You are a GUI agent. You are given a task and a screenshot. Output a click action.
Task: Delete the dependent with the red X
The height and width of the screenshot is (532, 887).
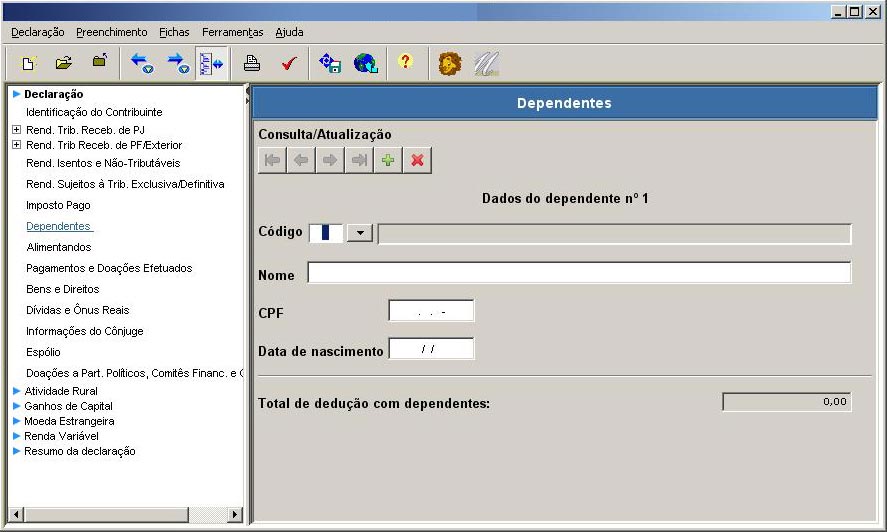[417, 160]
